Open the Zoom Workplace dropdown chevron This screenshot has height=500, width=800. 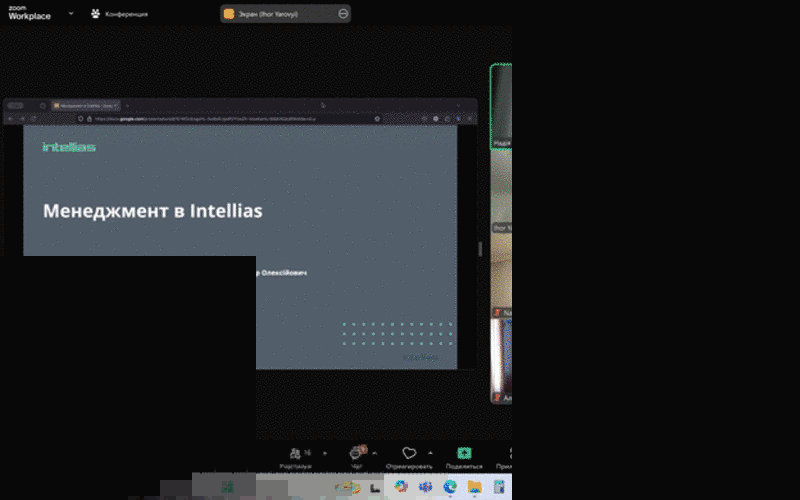(71, 14)
